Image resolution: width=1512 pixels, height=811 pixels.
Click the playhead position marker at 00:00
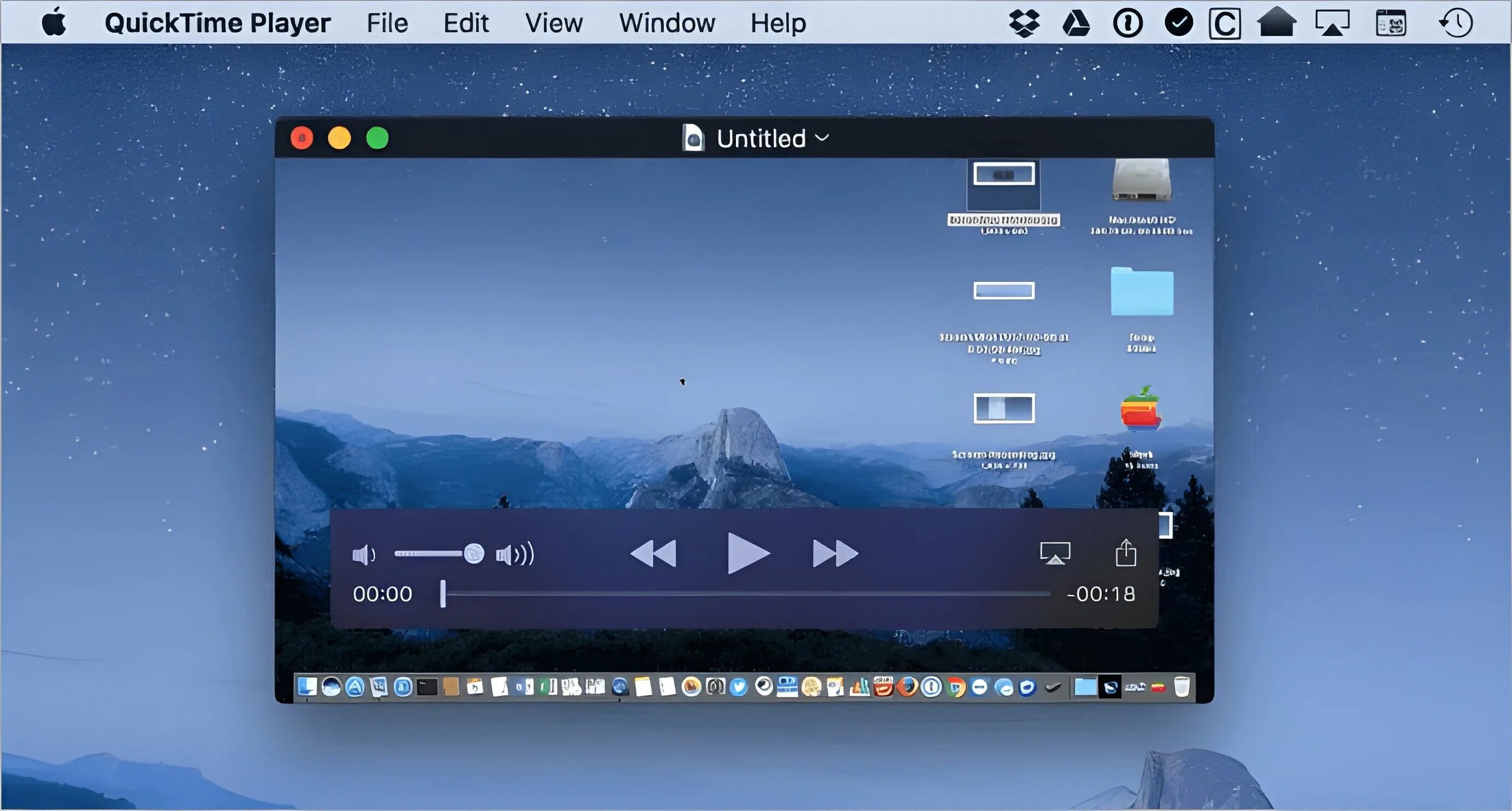[x=444, y=594]
